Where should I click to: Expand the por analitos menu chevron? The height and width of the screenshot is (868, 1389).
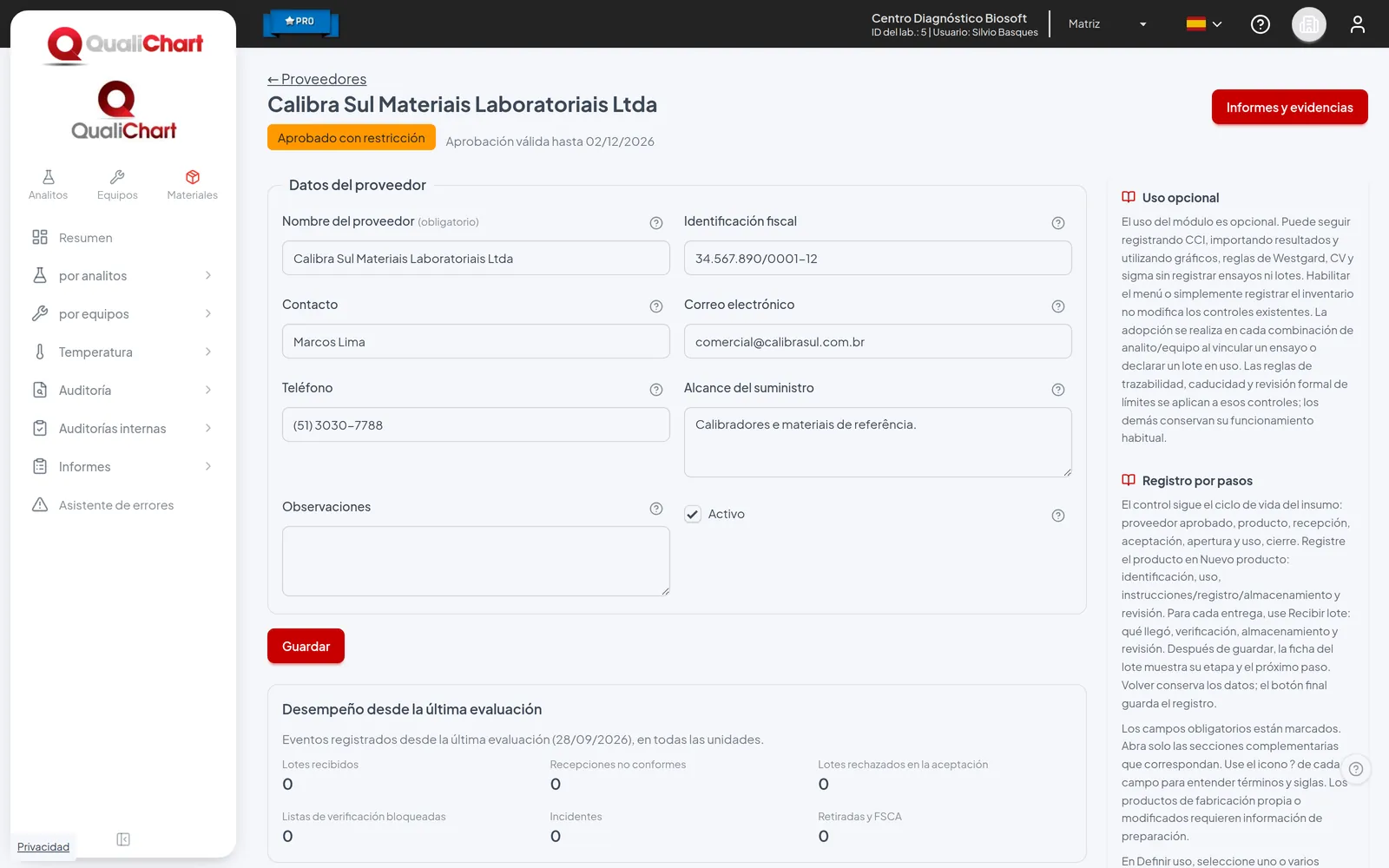click(208, 276)
